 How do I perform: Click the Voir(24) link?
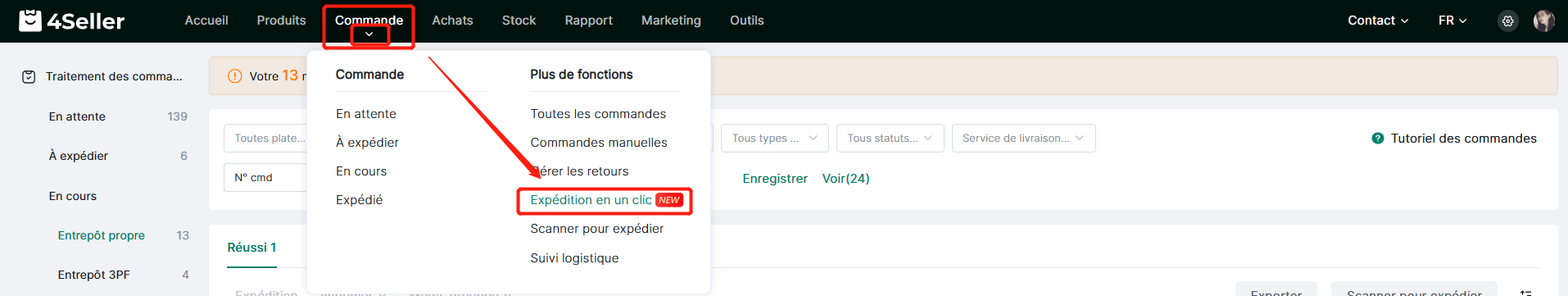pos(845,179)
